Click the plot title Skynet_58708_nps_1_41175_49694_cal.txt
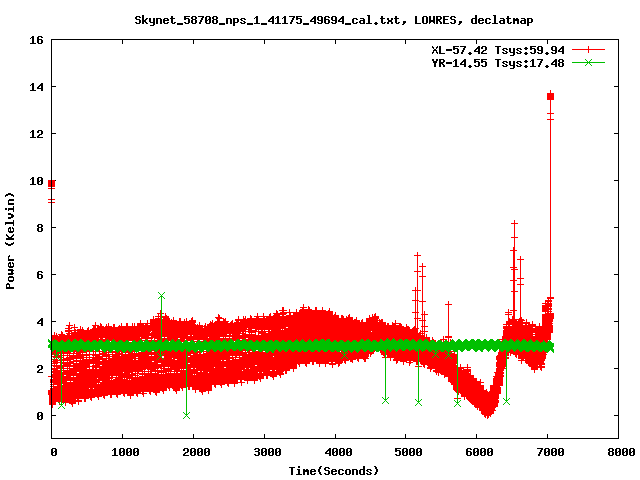The image size is (640, 480). pyautogui.click(x=267, y=20)
